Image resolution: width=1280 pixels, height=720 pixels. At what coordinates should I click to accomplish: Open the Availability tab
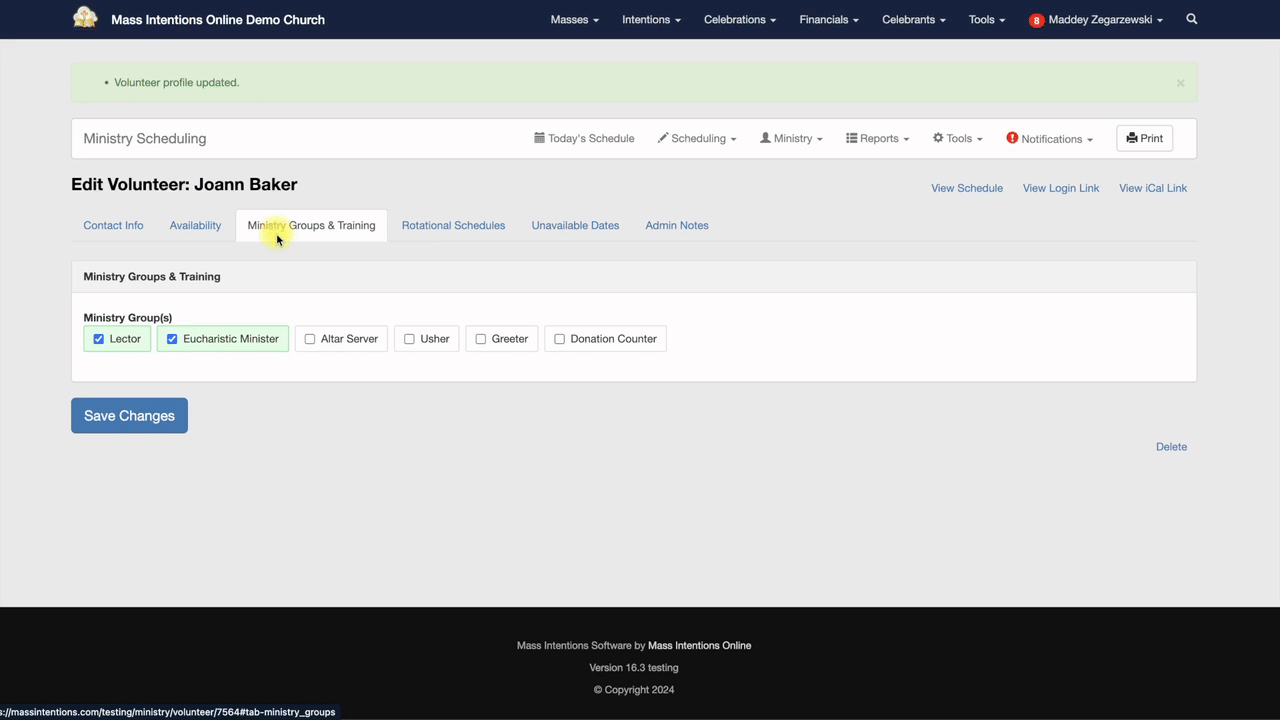[195, 226]
